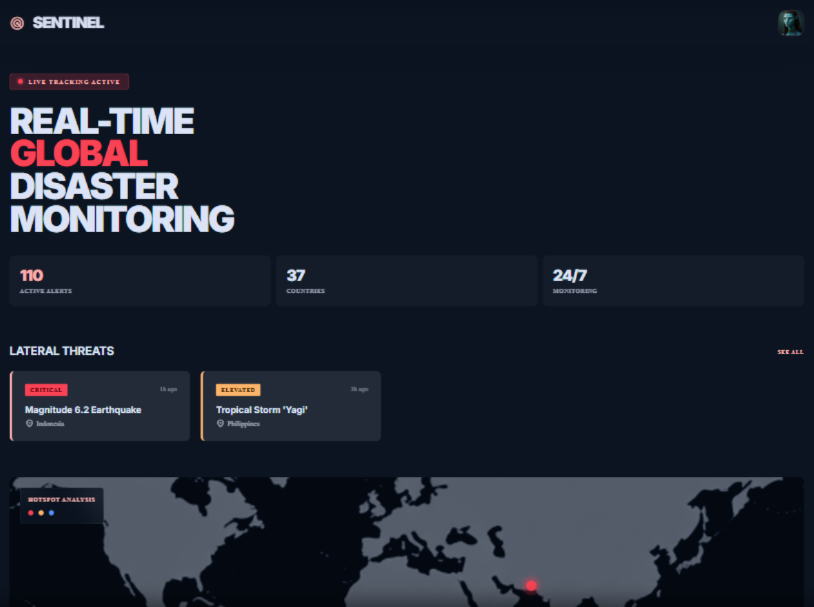
Task: Click the red GLOBAL headline word
Action: click(x=79, y=153)
